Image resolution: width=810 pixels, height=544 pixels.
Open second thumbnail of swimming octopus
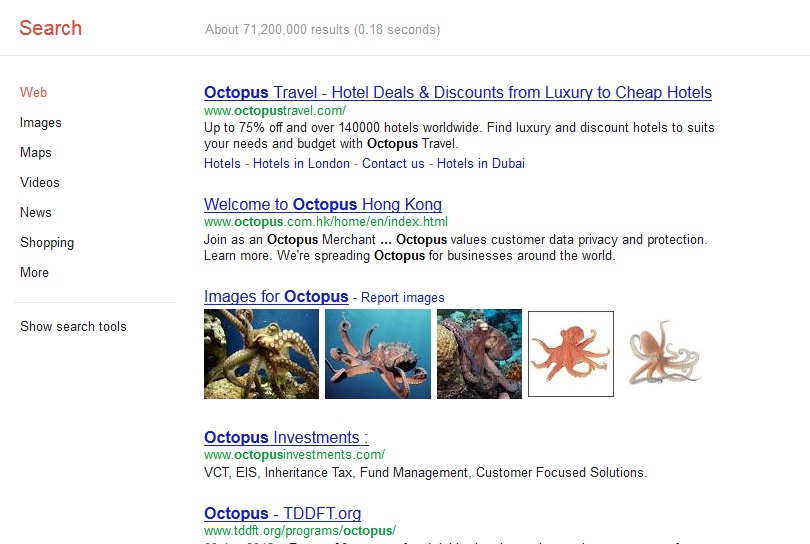click(378, 354)
